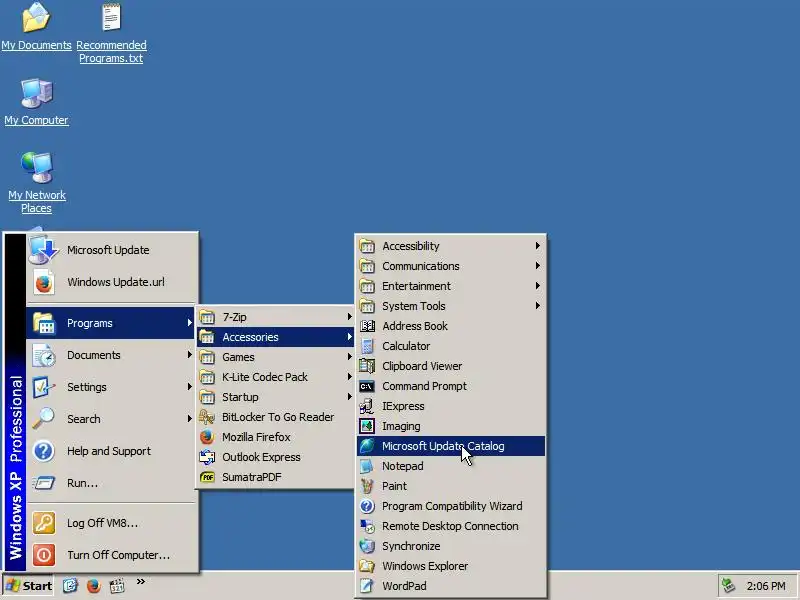Click the Notepad icon
The height and width of the screenshot is (600, 800).
pyautogui.click(x=367, y=466)
